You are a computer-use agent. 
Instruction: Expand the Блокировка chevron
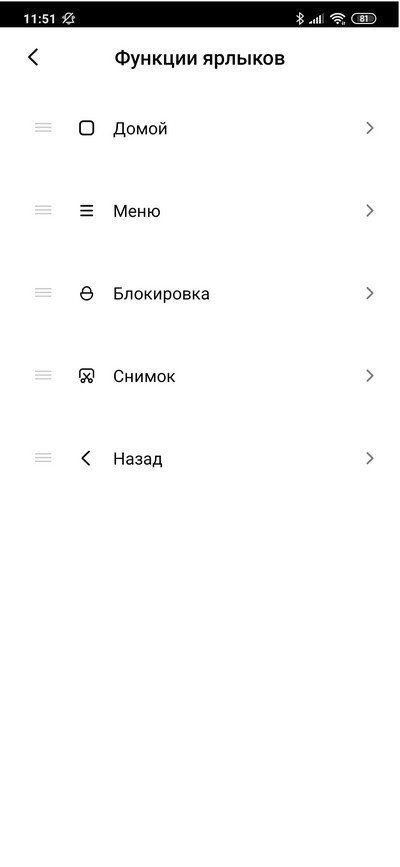370,293
